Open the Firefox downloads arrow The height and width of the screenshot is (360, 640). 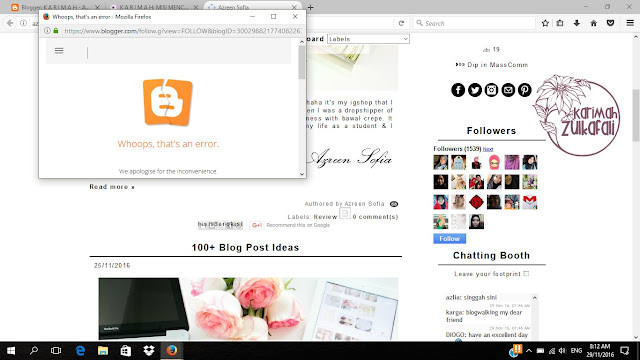click(577, 23)
